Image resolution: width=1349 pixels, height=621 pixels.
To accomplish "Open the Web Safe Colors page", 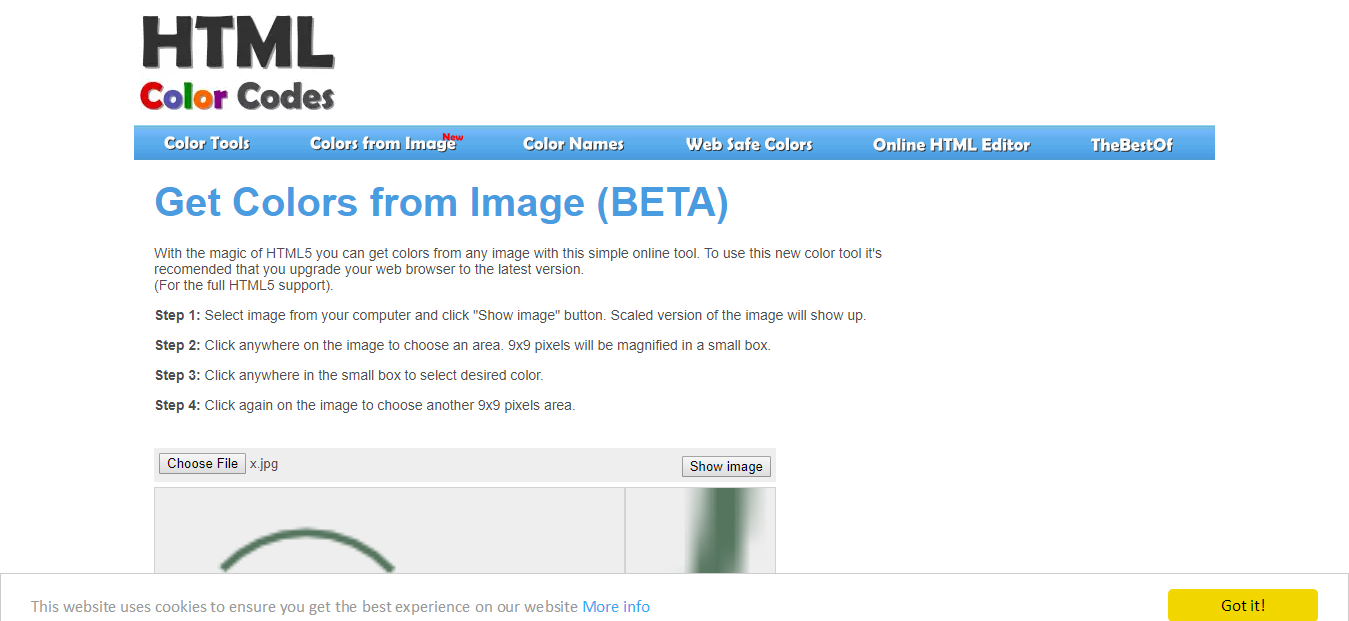I will click(x=749, y=144).
